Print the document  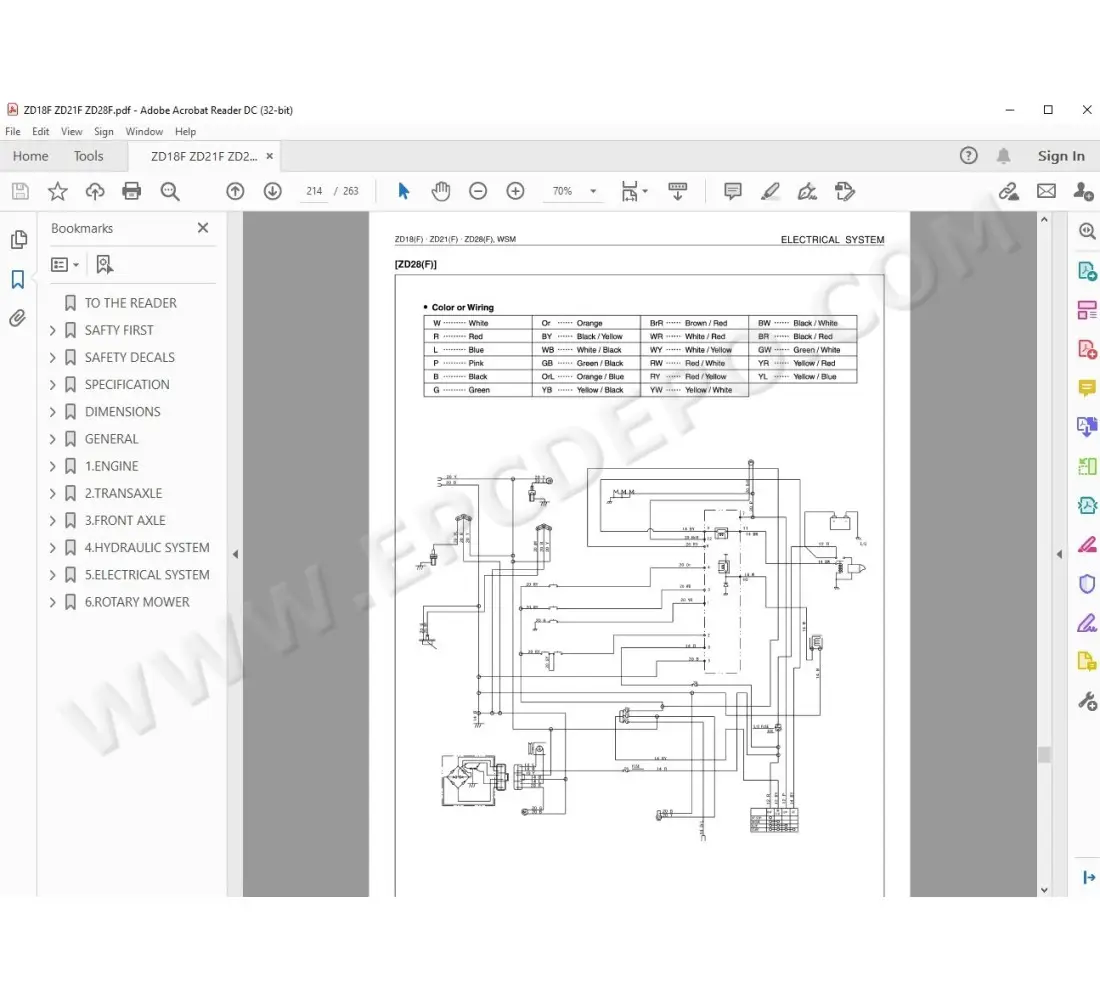131,191
